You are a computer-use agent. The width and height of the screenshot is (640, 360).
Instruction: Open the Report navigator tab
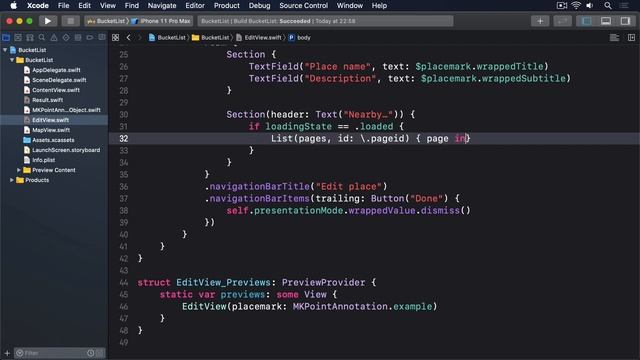(x=102, y=38)
